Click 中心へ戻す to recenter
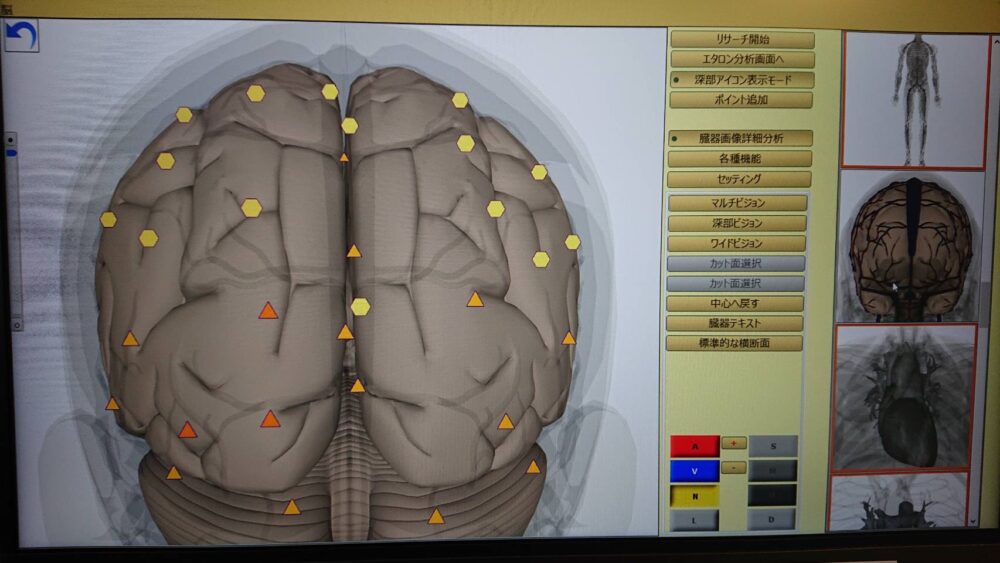The height and width of the screenshot is (563, 1000). click(735, 303)
